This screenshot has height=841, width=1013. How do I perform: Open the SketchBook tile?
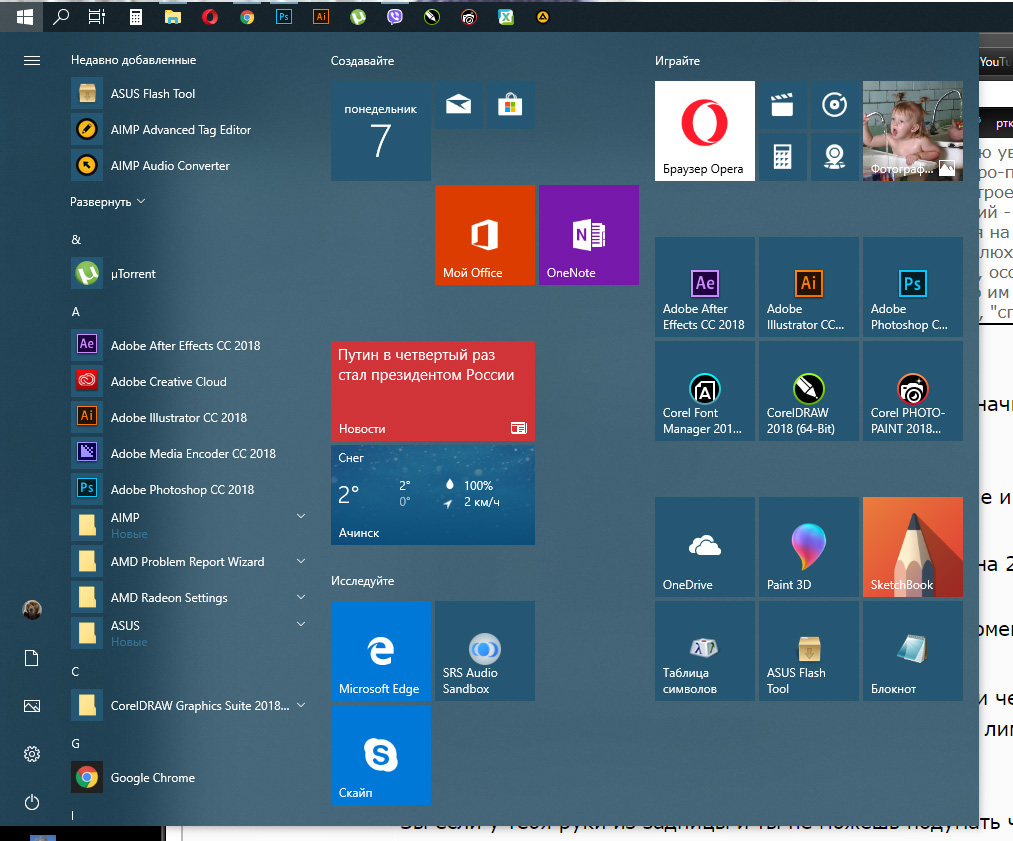(x=912, y=547)
